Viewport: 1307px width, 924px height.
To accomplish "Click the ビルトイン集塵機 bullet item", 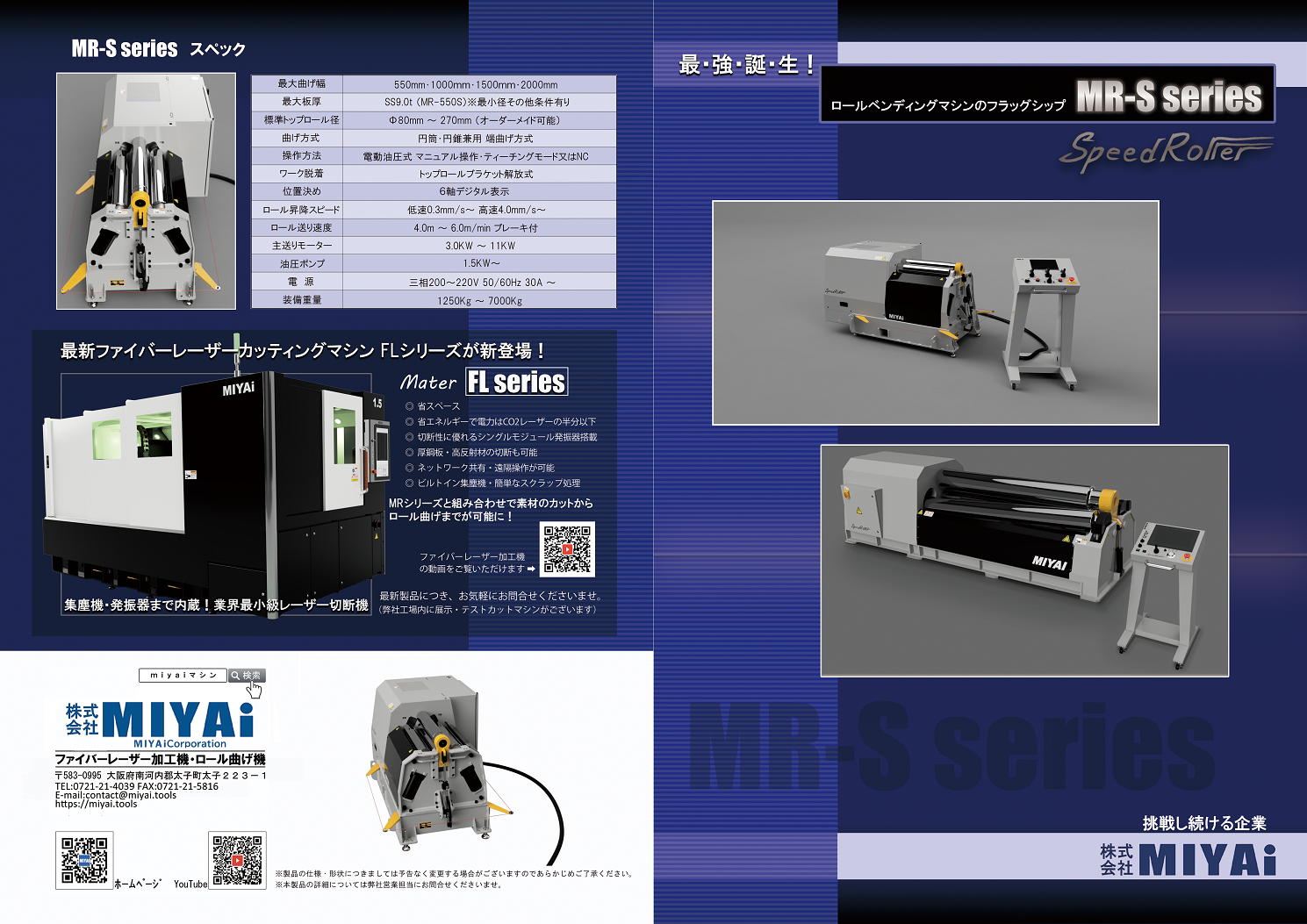I will tap(492, 483).
